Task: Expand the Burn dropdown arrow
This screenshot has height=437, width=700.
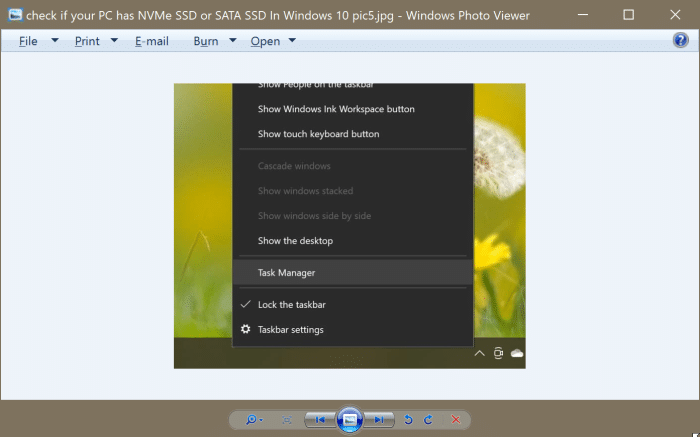Action: 233,41
